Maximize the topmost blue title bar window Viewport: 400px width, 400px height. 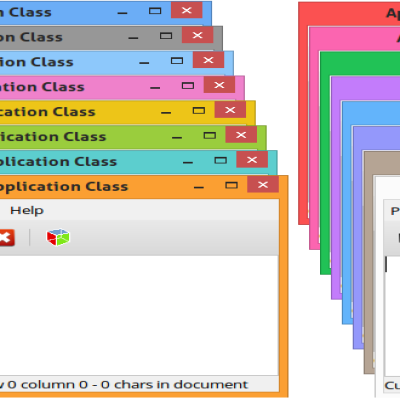tap(155, 11)
